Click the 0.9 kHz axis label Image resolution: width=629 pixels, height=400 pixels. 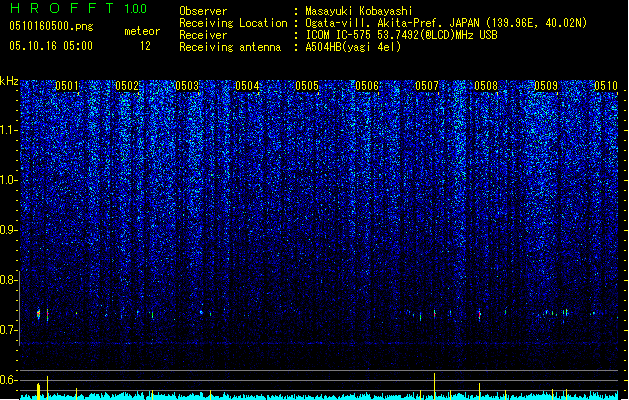pos(8,230)
